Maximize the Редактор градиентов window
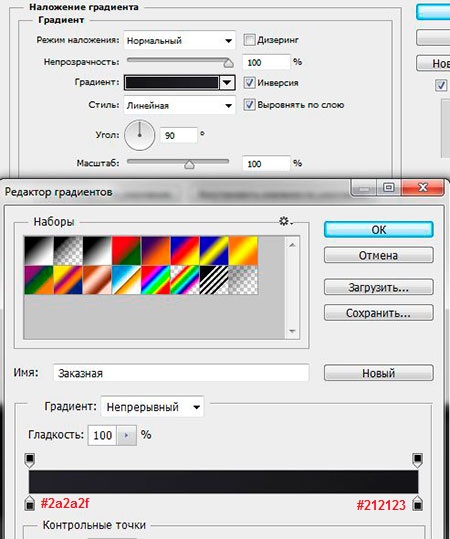450x539 pixels. (x=389, y=188)
